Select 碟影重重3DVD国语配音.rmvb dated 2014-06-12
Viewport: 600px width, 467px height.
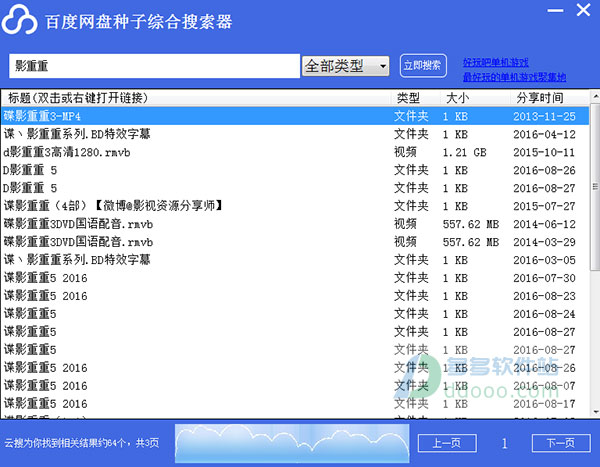point(295,224)
